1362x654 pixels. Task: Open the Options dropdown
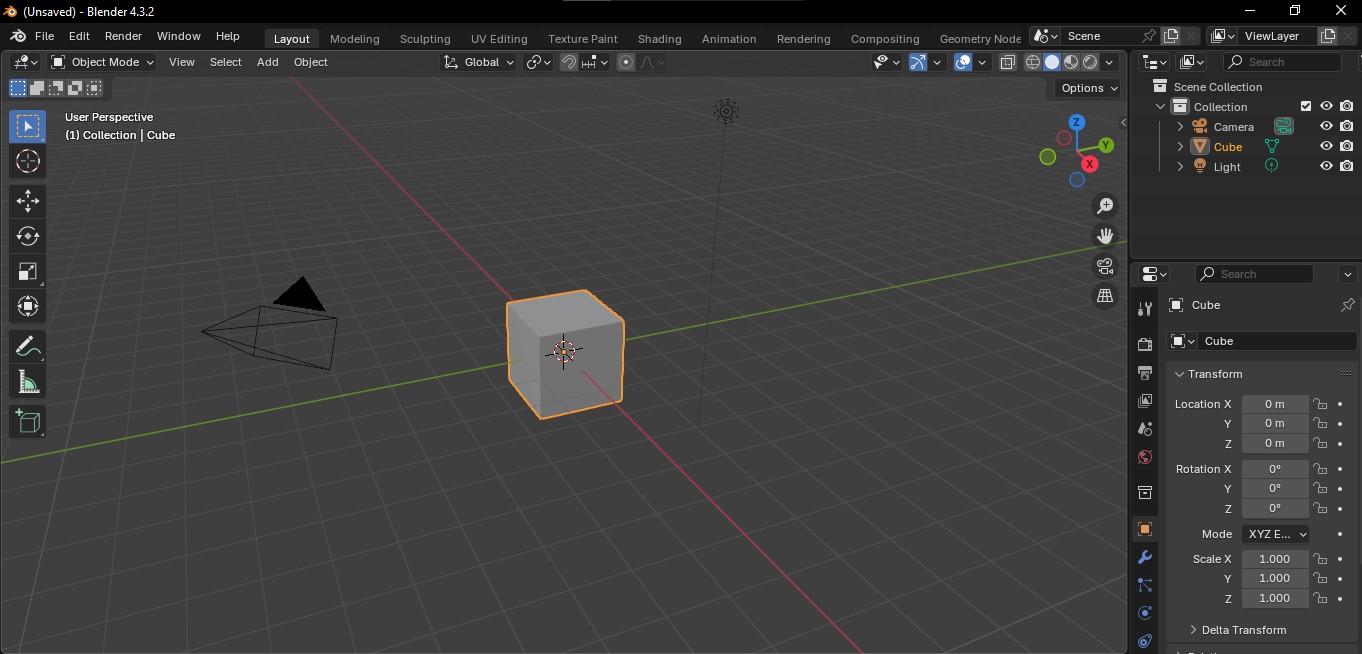pyautogui.click(x=1089, y=88)
